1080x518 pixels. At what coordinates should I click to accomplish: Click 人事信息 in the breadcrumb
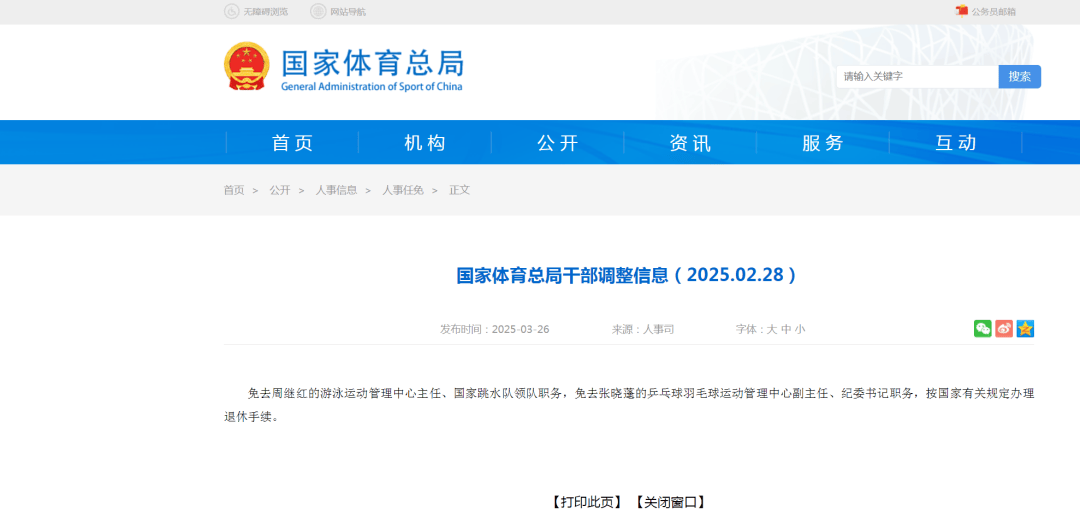click(336, 190)
